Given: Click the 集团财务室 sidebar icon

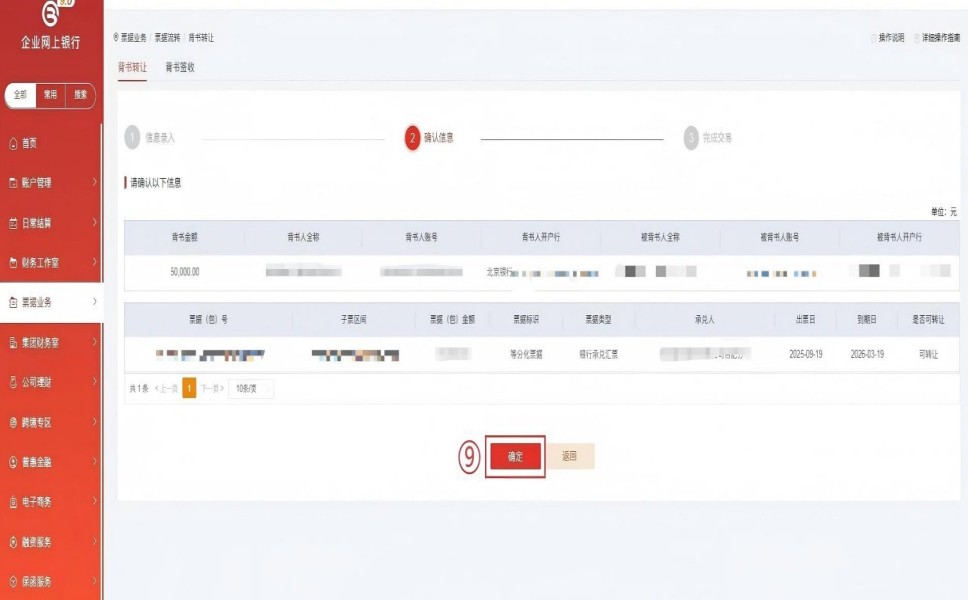Looking at the screenshot, I should click(x=13, y=343).
